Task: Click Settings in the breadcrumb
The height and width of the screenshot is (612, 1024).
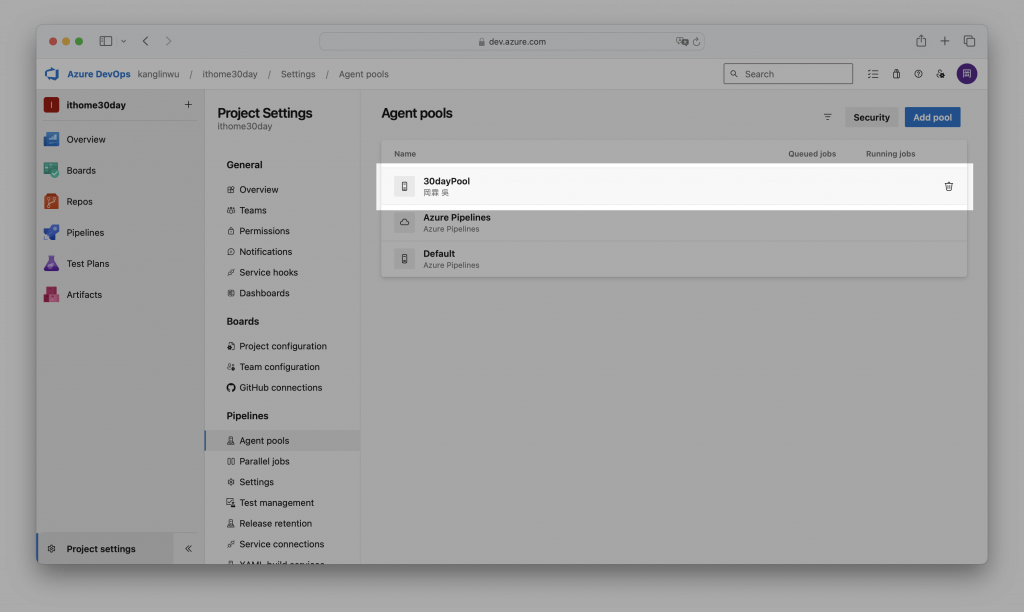Action: point(298,74)
